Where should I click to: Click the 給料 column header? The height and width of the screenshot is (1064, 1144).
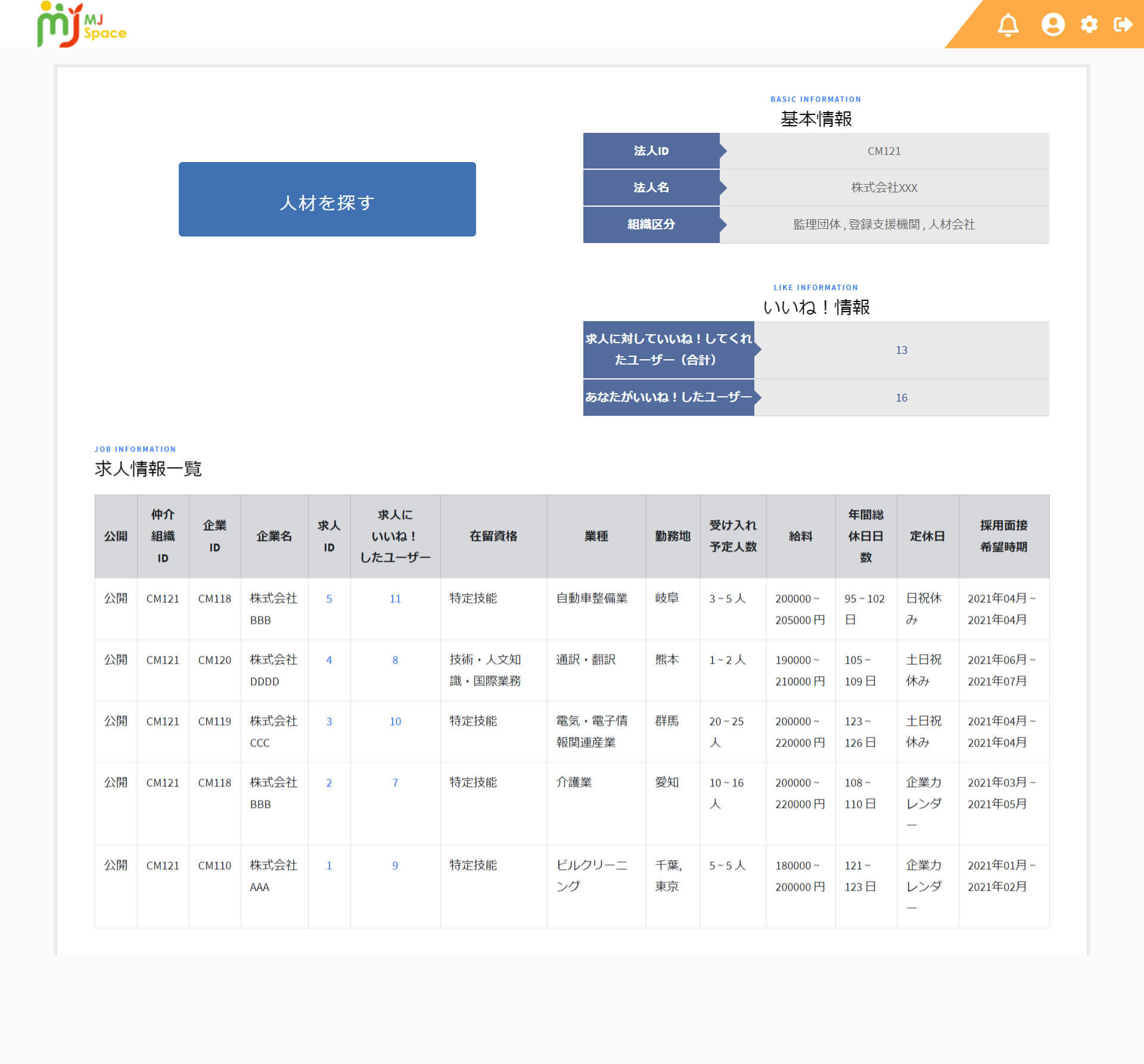click(800, 536)
